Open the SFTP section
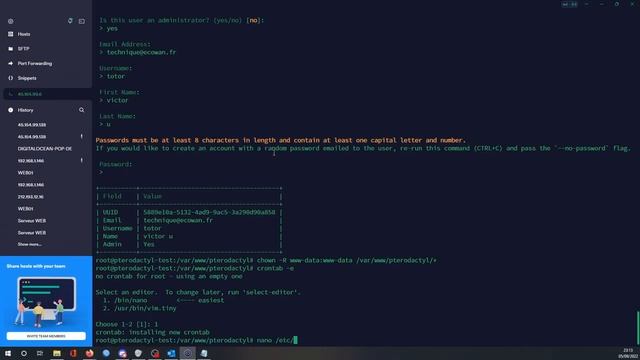This screenshot has width=640, height=360. coord(23,49)
